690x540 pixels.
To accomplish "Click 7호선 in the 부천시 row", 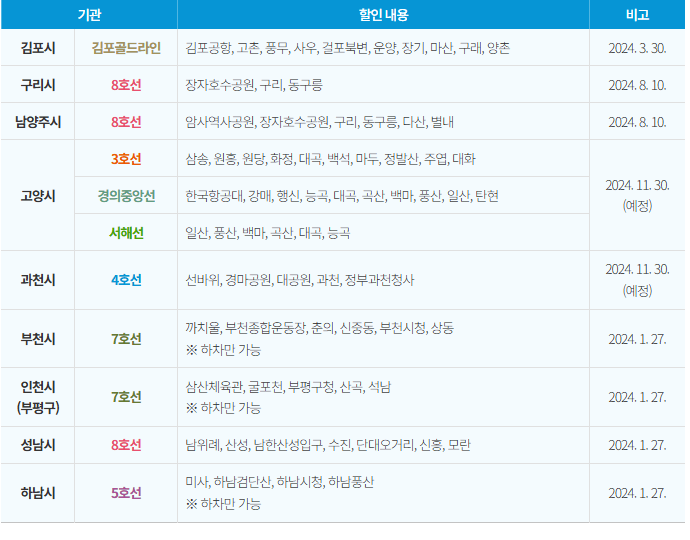I will [x=126, y=338].
